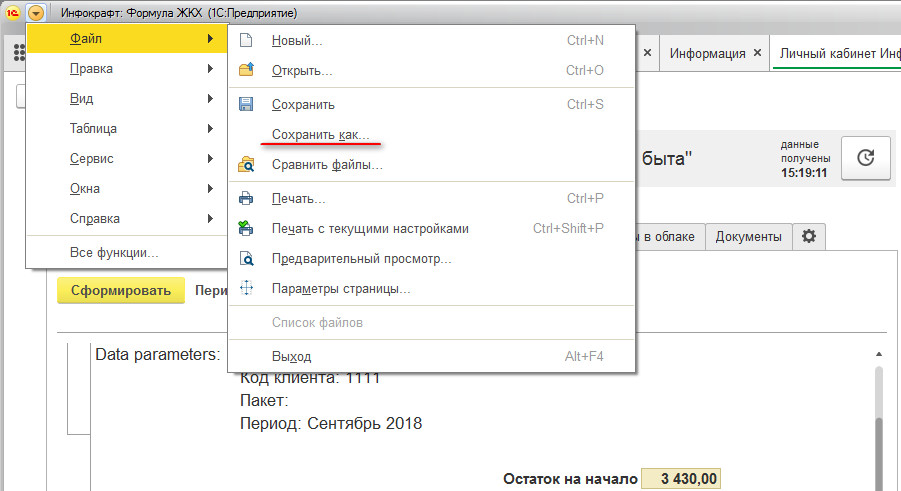Open the 'в облаке' tab

tap(669, 236)
